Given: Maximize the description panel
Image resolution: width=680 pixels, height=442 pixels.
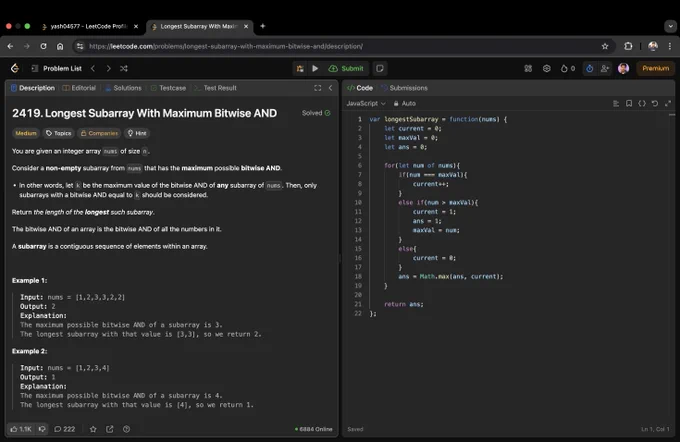Looking at the screenshot, I should point(317,88).
